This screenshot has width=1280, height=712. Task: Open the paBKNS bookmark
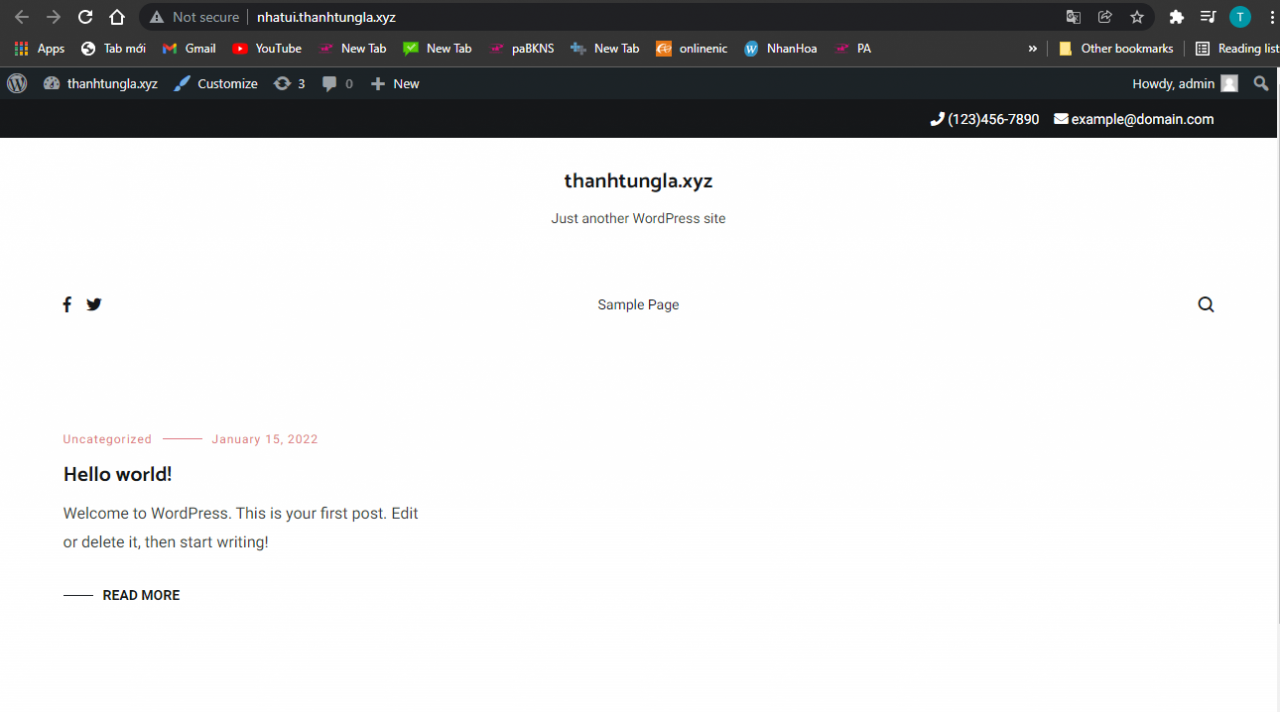point(521,48)
